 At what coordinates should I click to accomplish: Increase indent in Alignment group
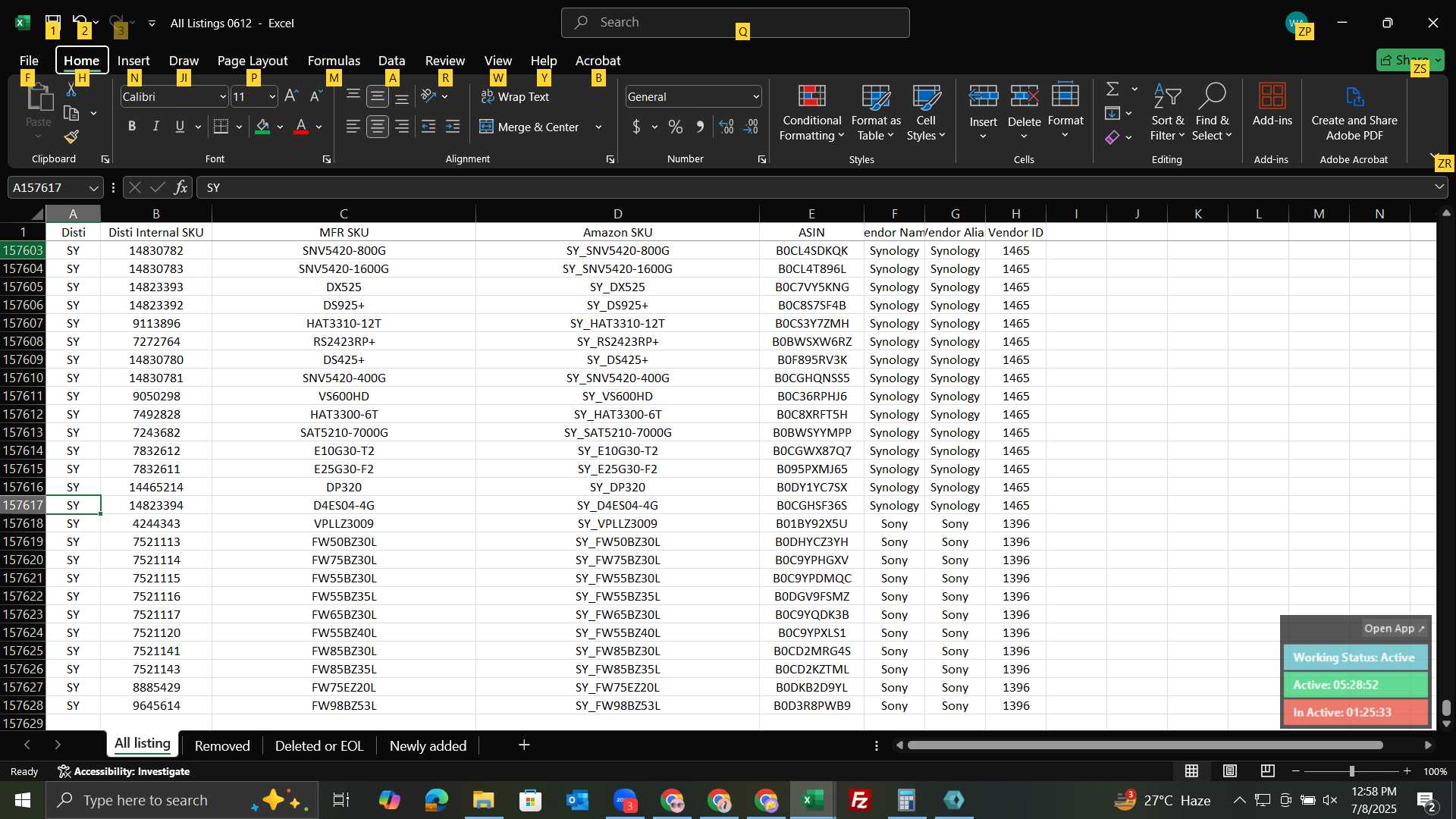tap(453, 127)
